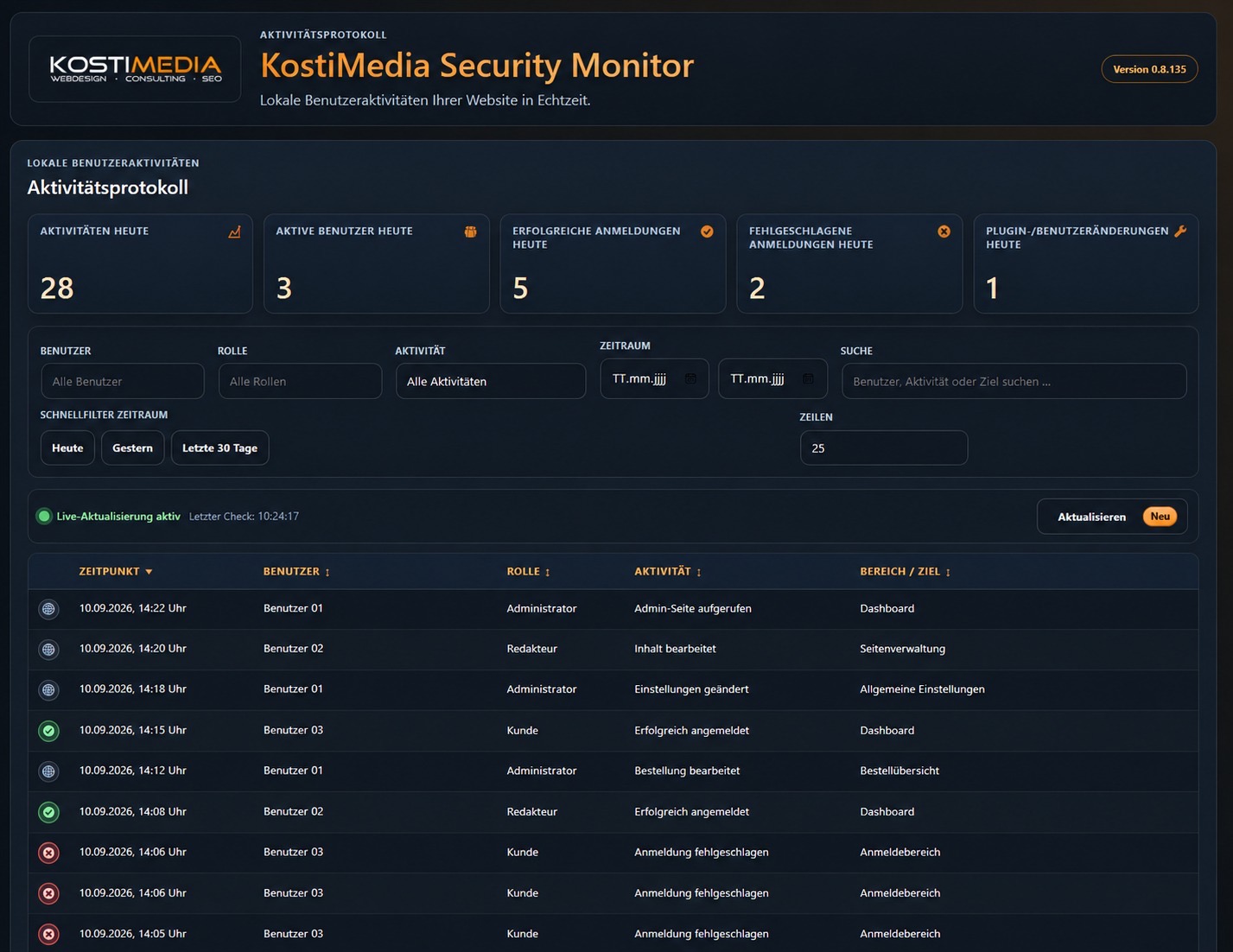Click the timestamp 10.09.2026, 14:18 Uhr
The image size is (1233, 952).
[133, 689]
